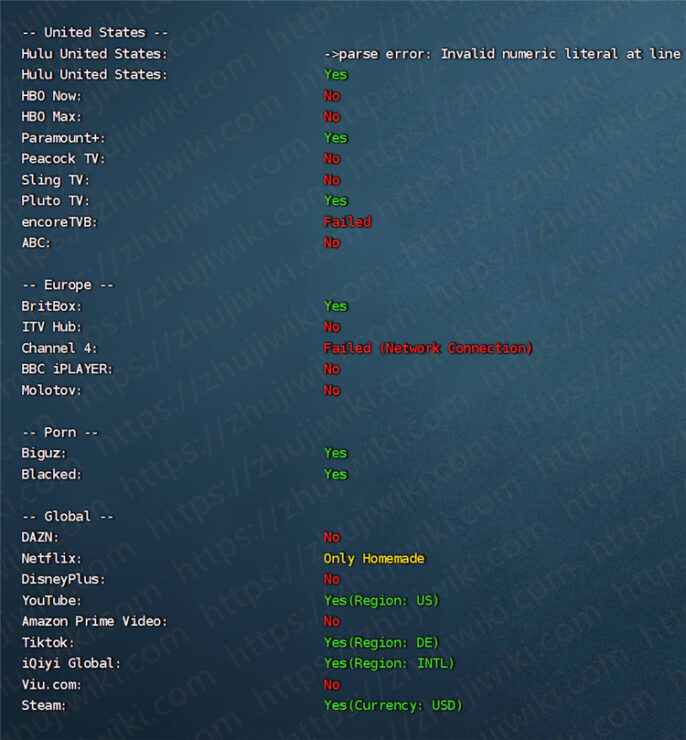Click the Yes result for Blacked

pos(336,474)
